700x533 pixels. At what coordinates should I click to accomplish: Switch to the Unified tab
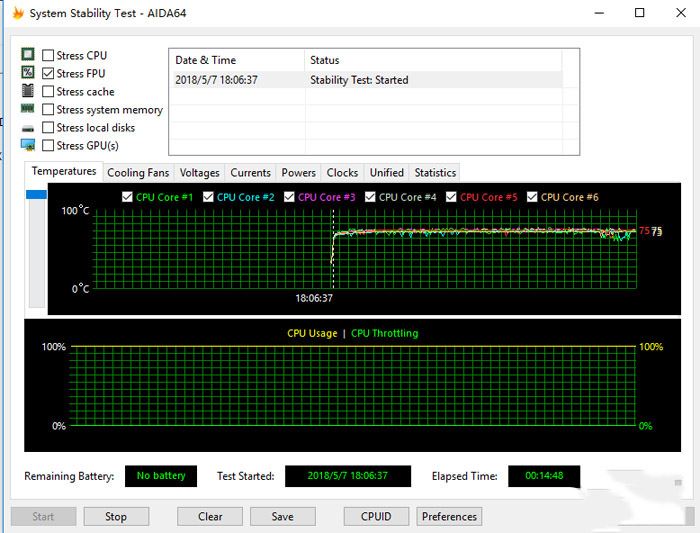tap(387, 173)
